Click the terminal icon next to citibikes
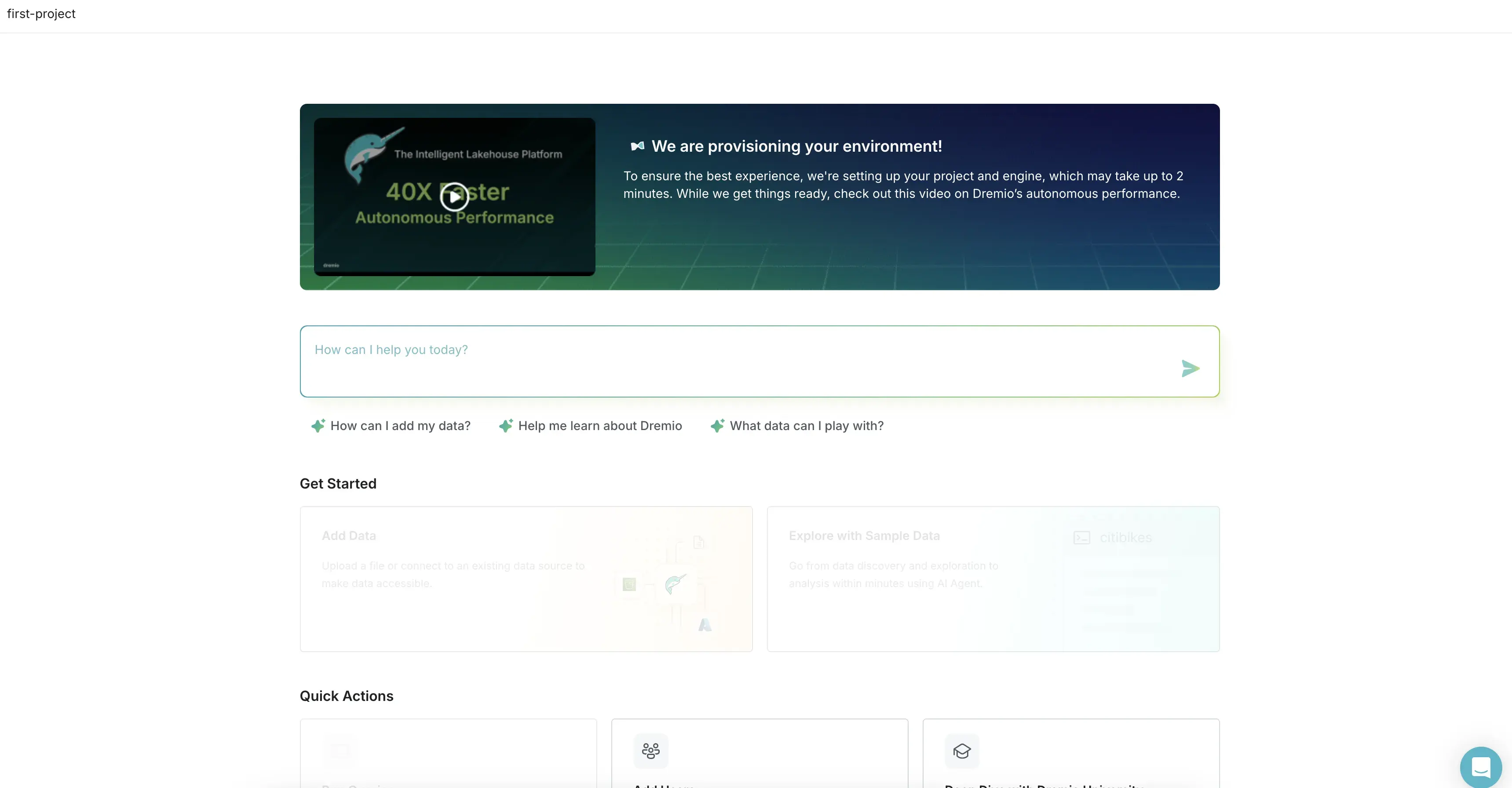1512x788 pixels. (1082, 537)
